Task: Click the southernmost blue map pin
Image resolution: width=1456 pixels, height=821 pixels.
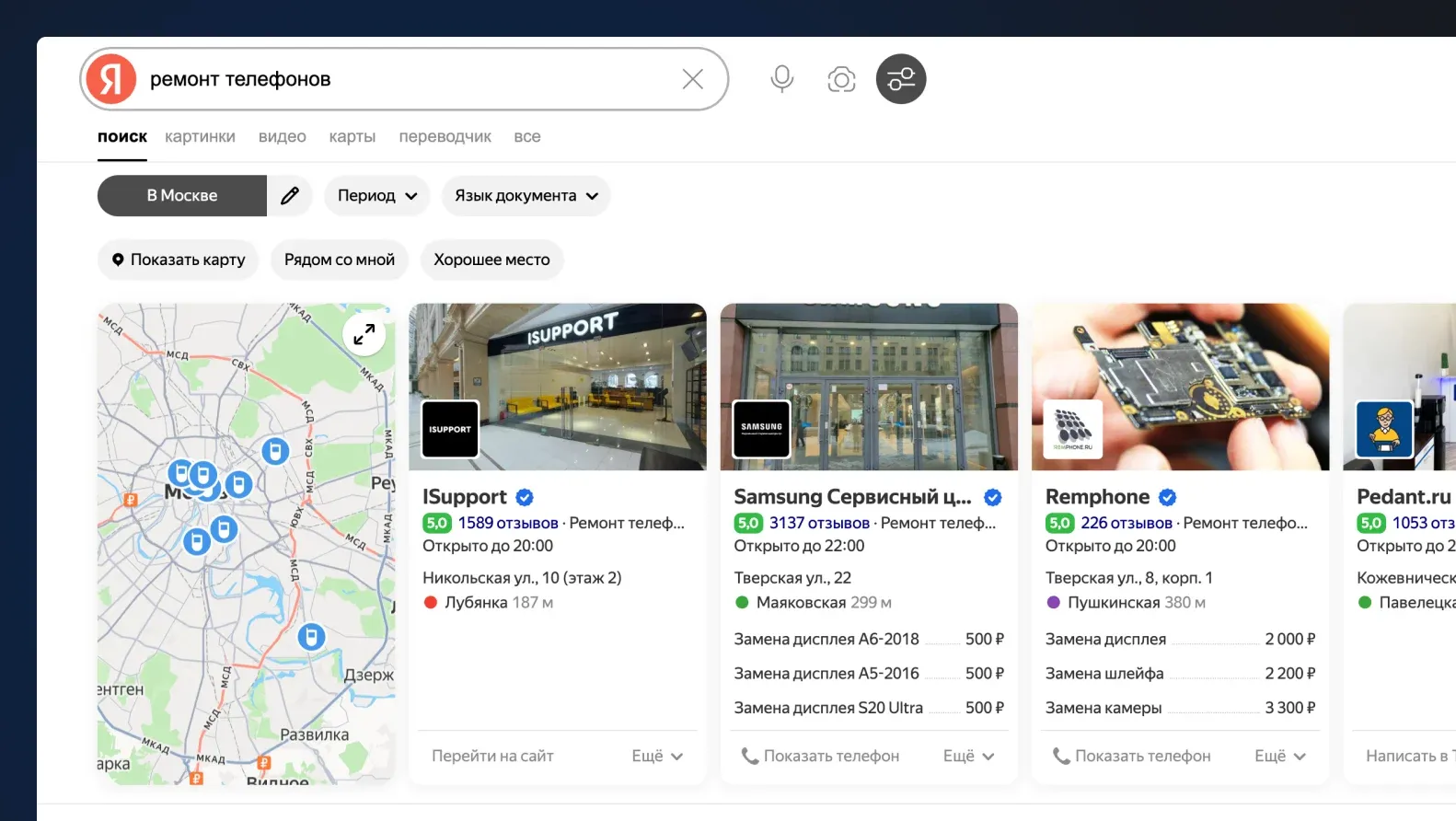Action: (x=311, y=636)
